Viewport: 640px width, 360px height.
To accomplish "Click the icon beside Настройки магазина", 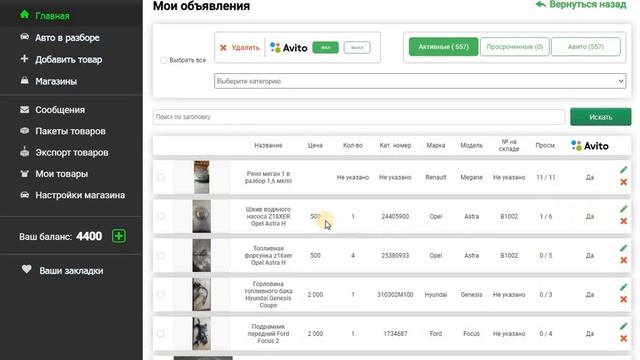I will coord(24,195).
